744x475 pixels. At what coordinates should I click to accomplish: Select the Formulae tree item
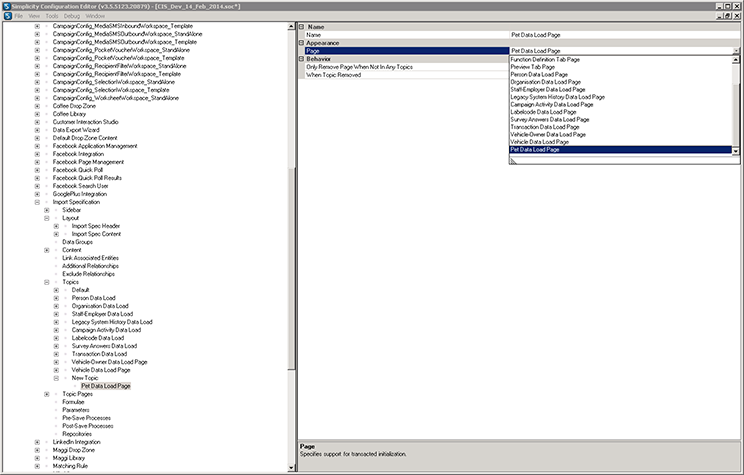pyautogui.click(x=73, y=402)
